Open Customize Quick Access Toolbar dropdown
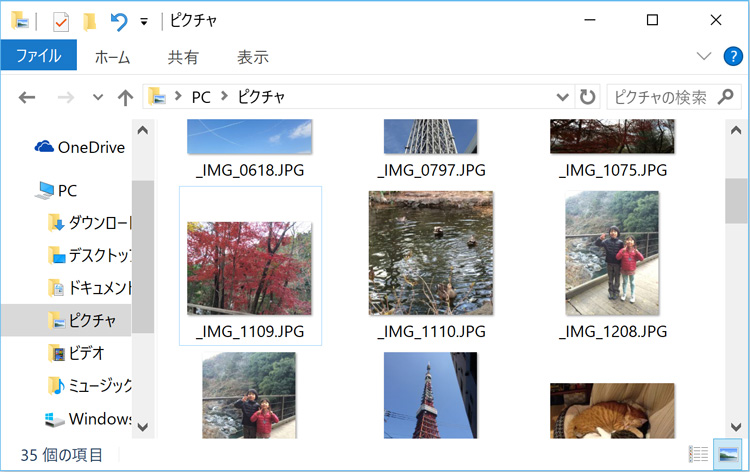750x472 pixels. (x=144, y=20)
